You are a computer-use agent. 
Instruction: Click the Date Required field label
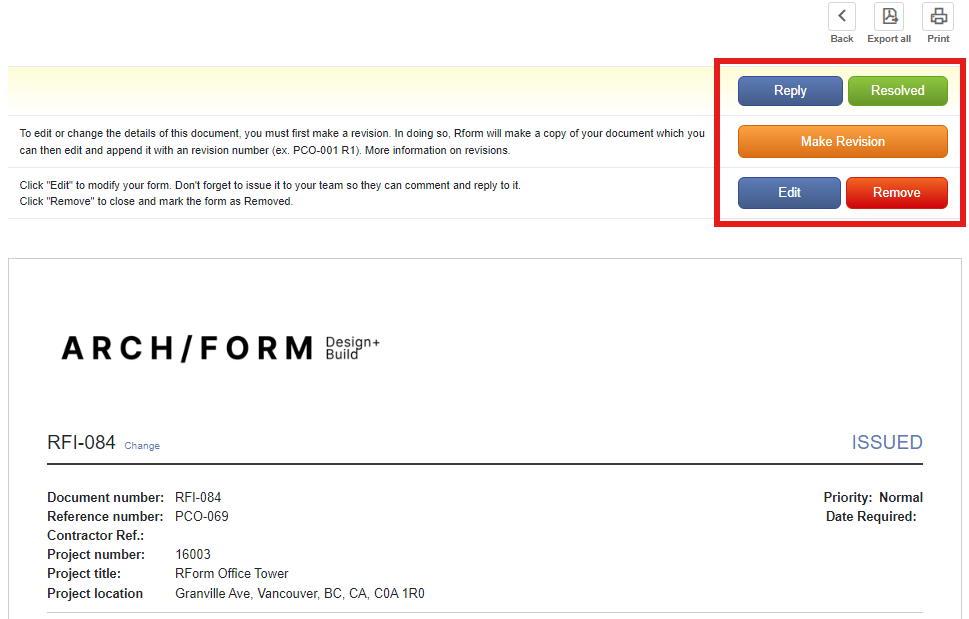pos(871,516)
